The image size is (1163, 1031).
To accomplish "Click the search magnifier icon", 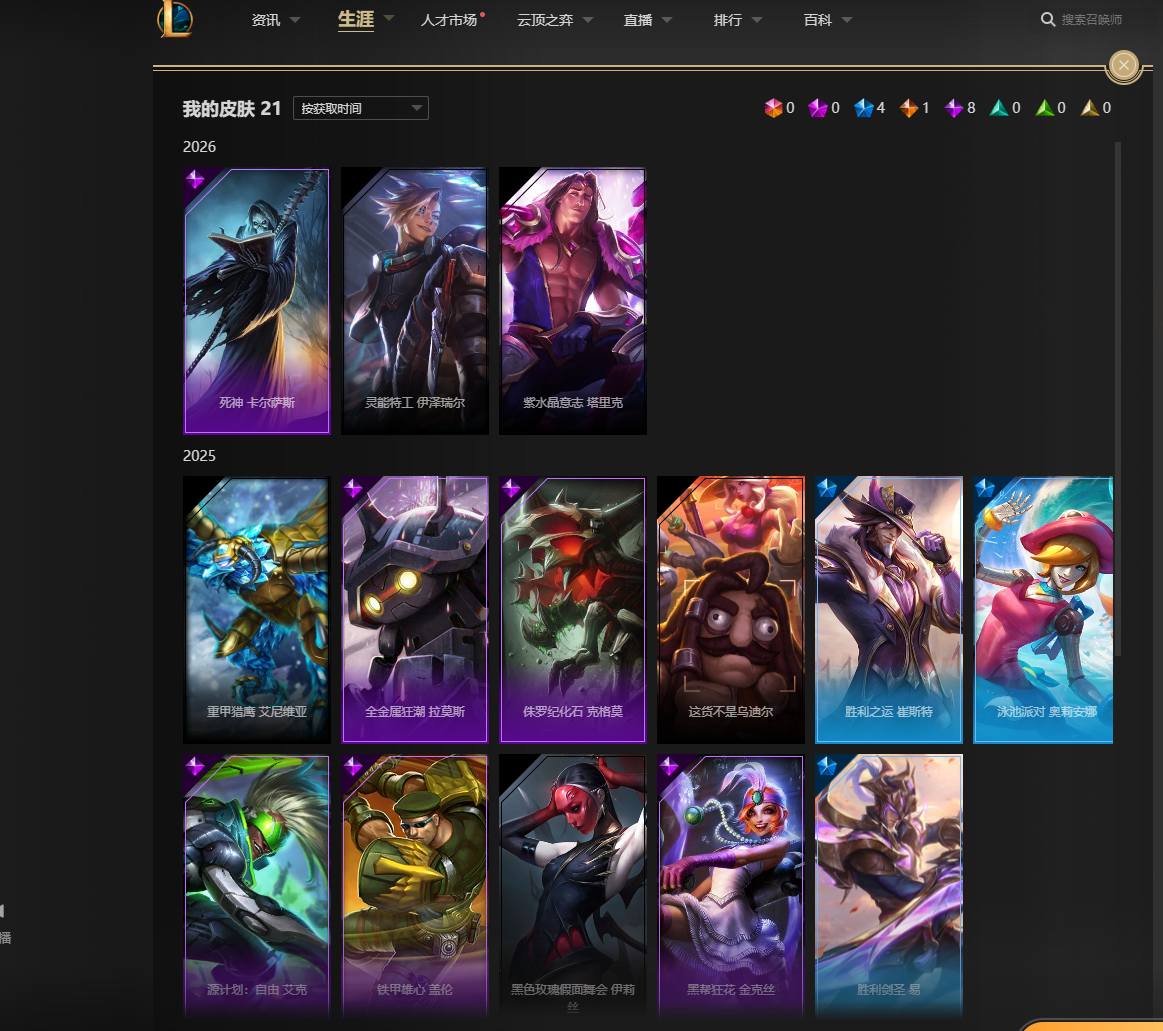I will tap(1047, 19).
